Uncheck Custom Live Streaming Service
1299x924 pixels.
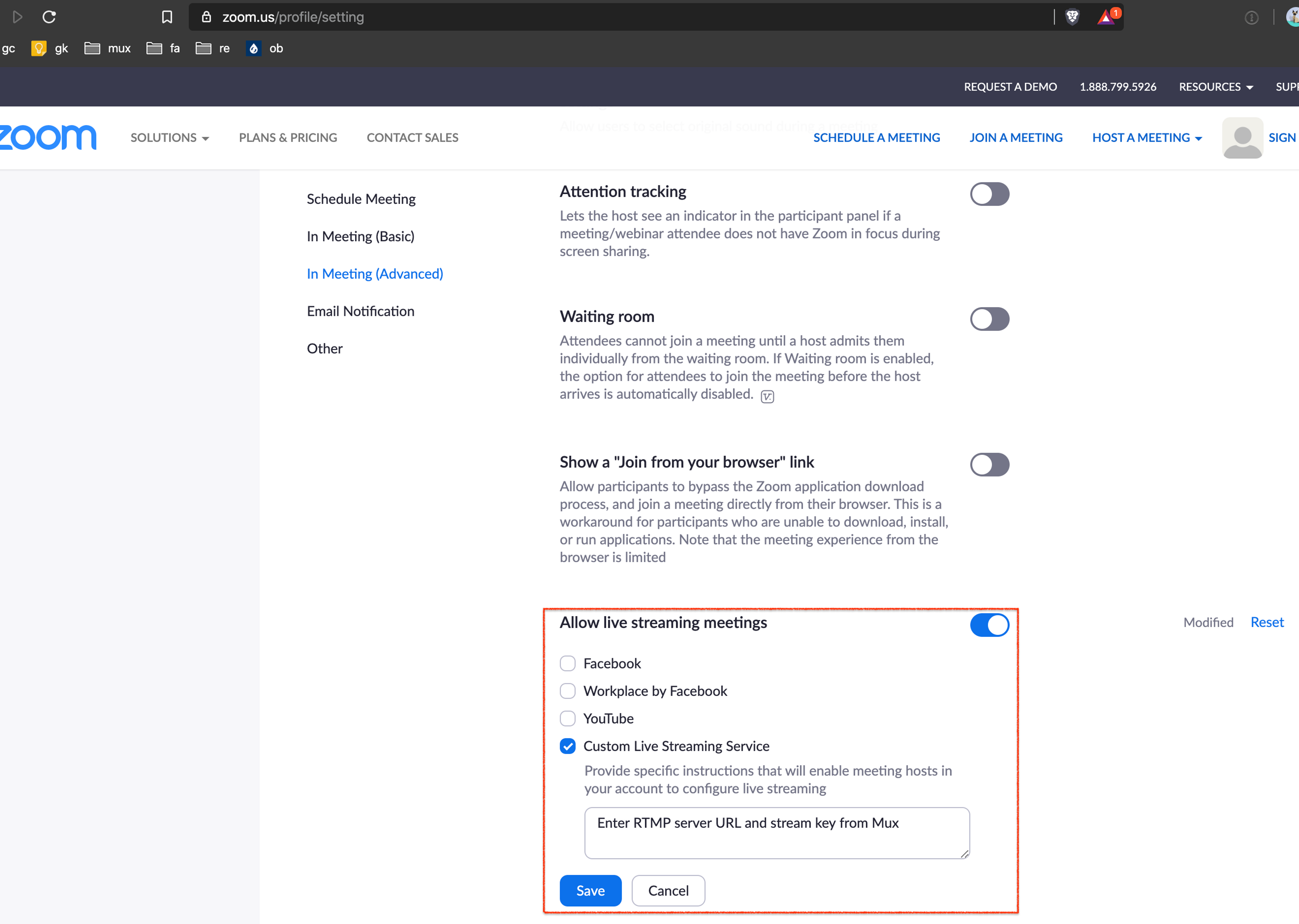click(567, 746)
